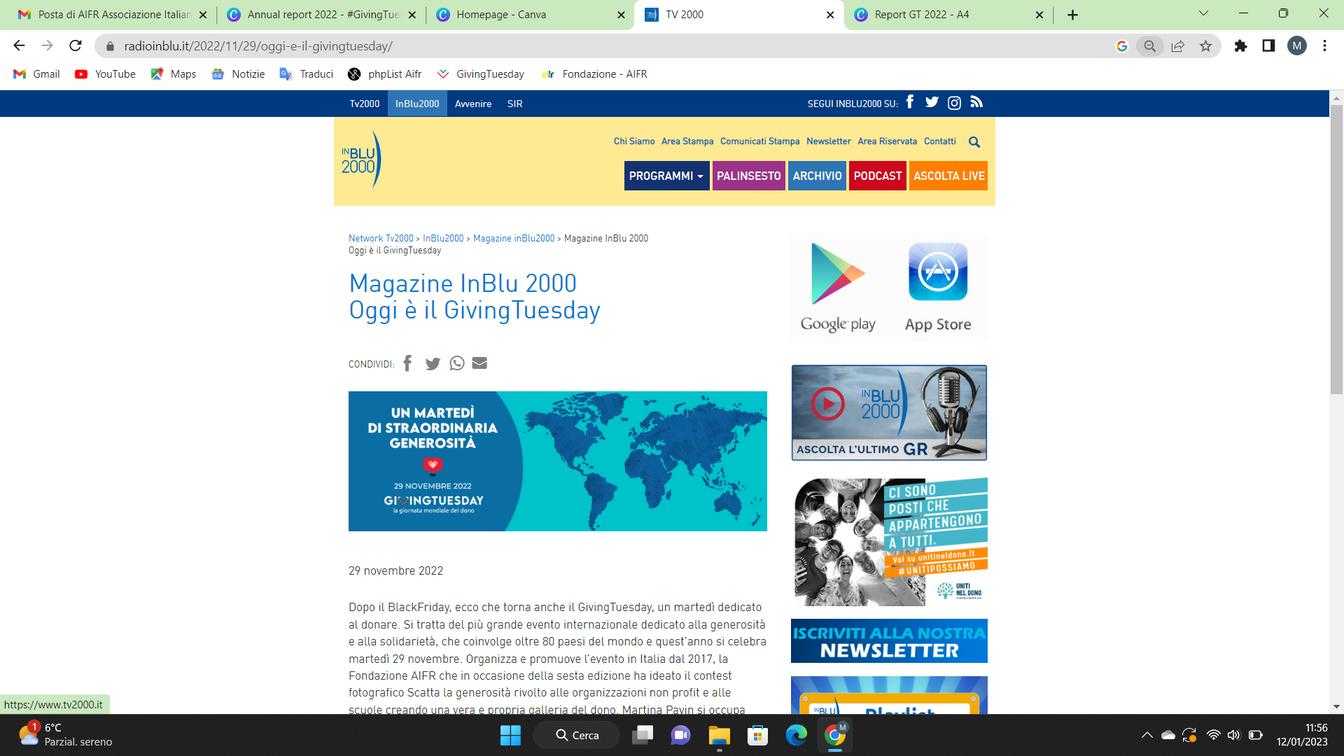
Task: Open the YouTube bookmark
Action: pyautogui.click(x=105, y=74)
